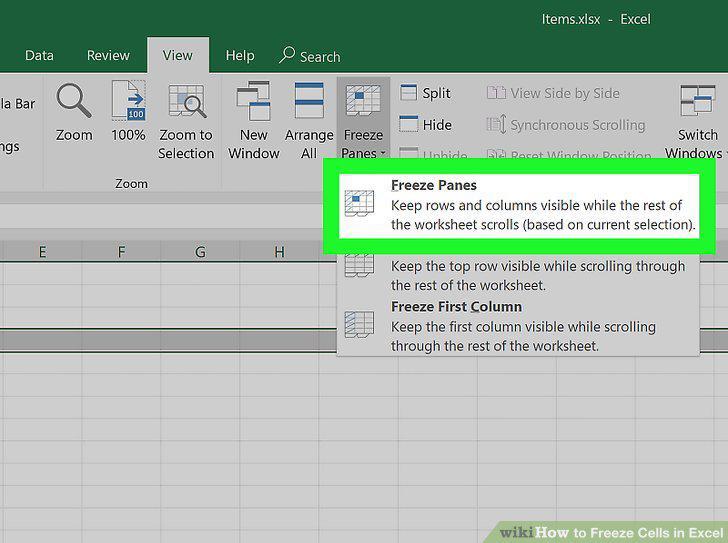The width and height of the screenshot is (728, 543).
Task: Switch to the Data tab
Action: click(39, 56)
